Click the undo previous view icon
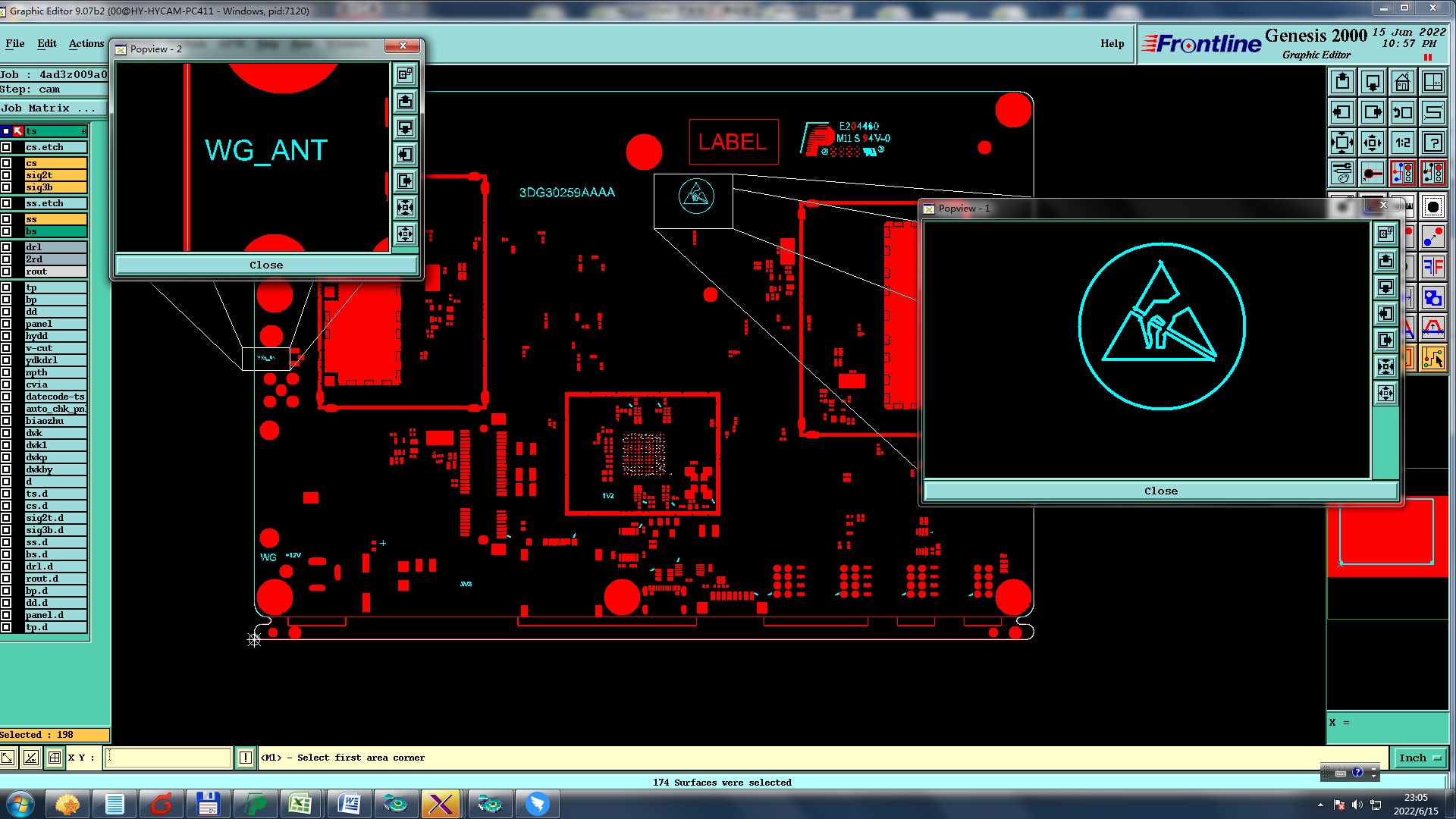The width and height of the screenshot is (1456, 819). click(x=1402, y=112)
